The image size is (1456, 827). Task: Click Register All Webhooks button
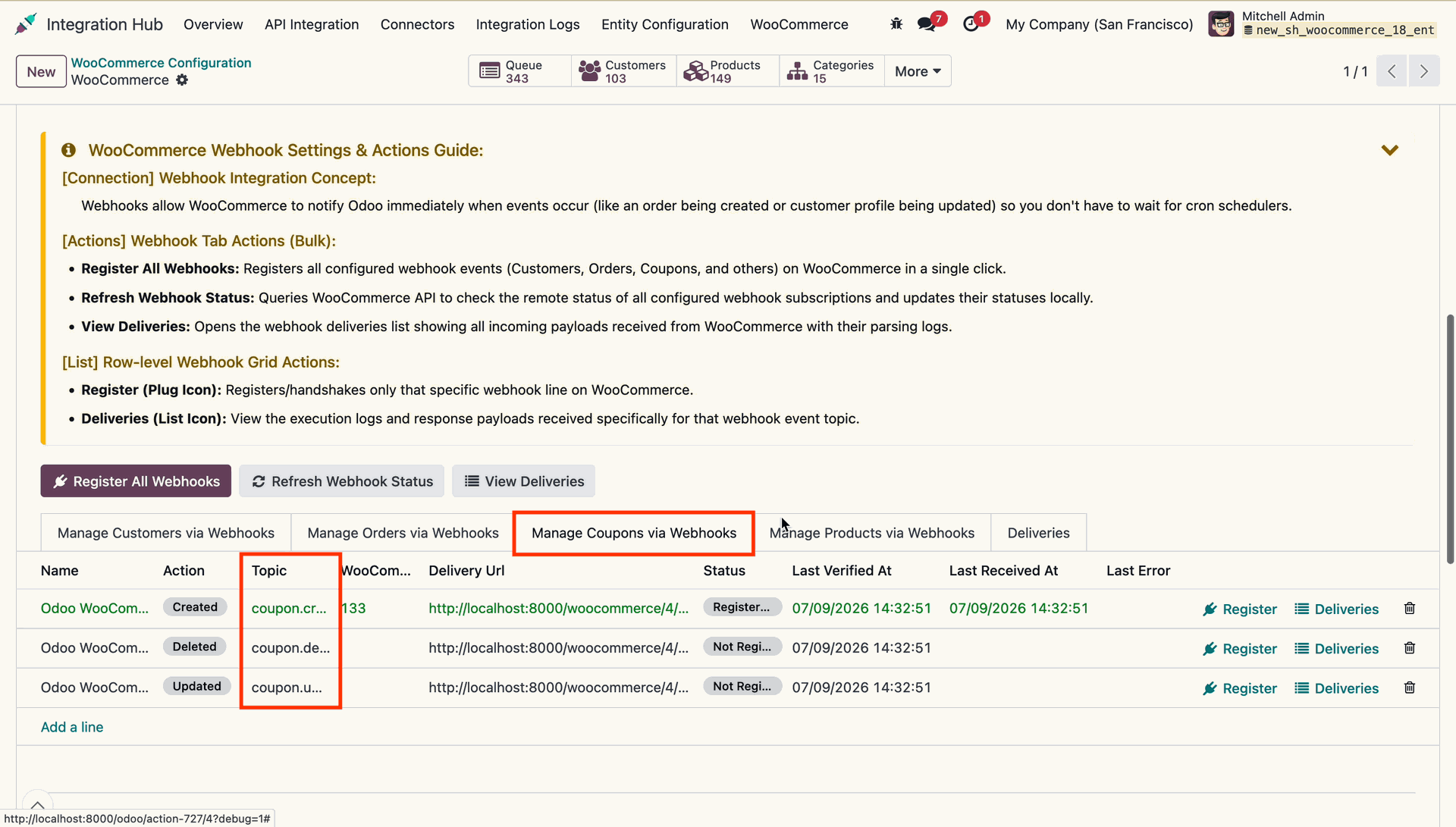(136, 481)
